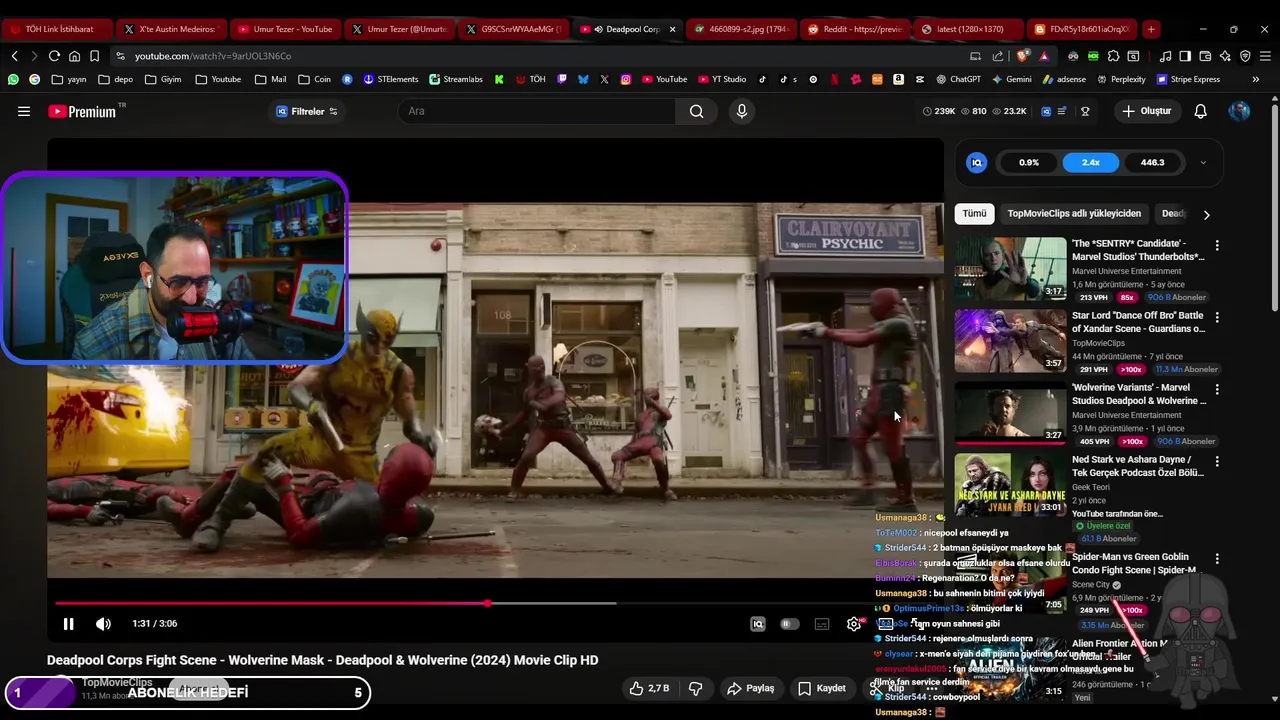Open options for the SENTRY Candidate video
1280x720 pixels.
(1217, 245)
